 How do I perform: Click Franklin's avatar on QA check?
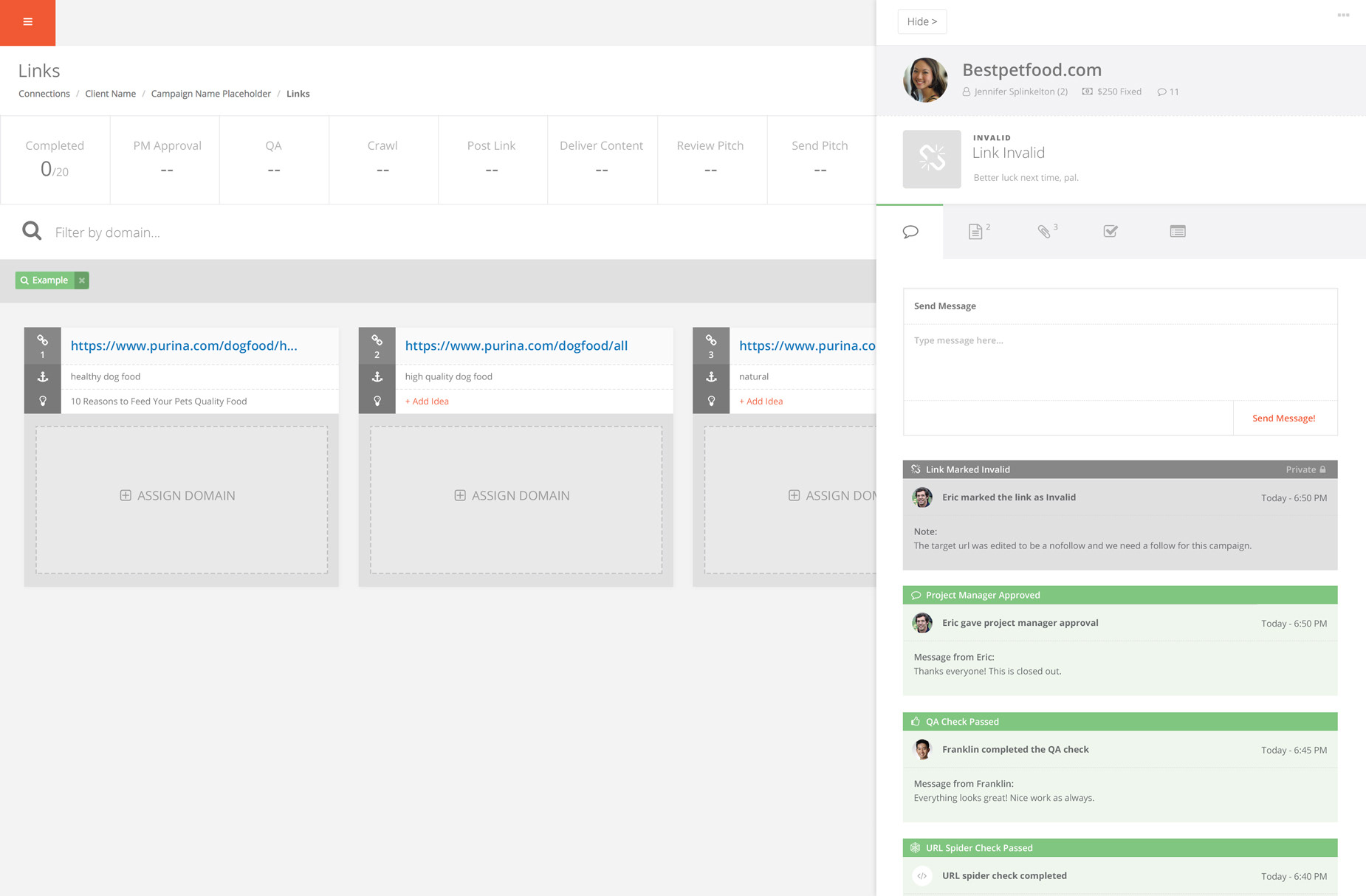tap(922, 749)
